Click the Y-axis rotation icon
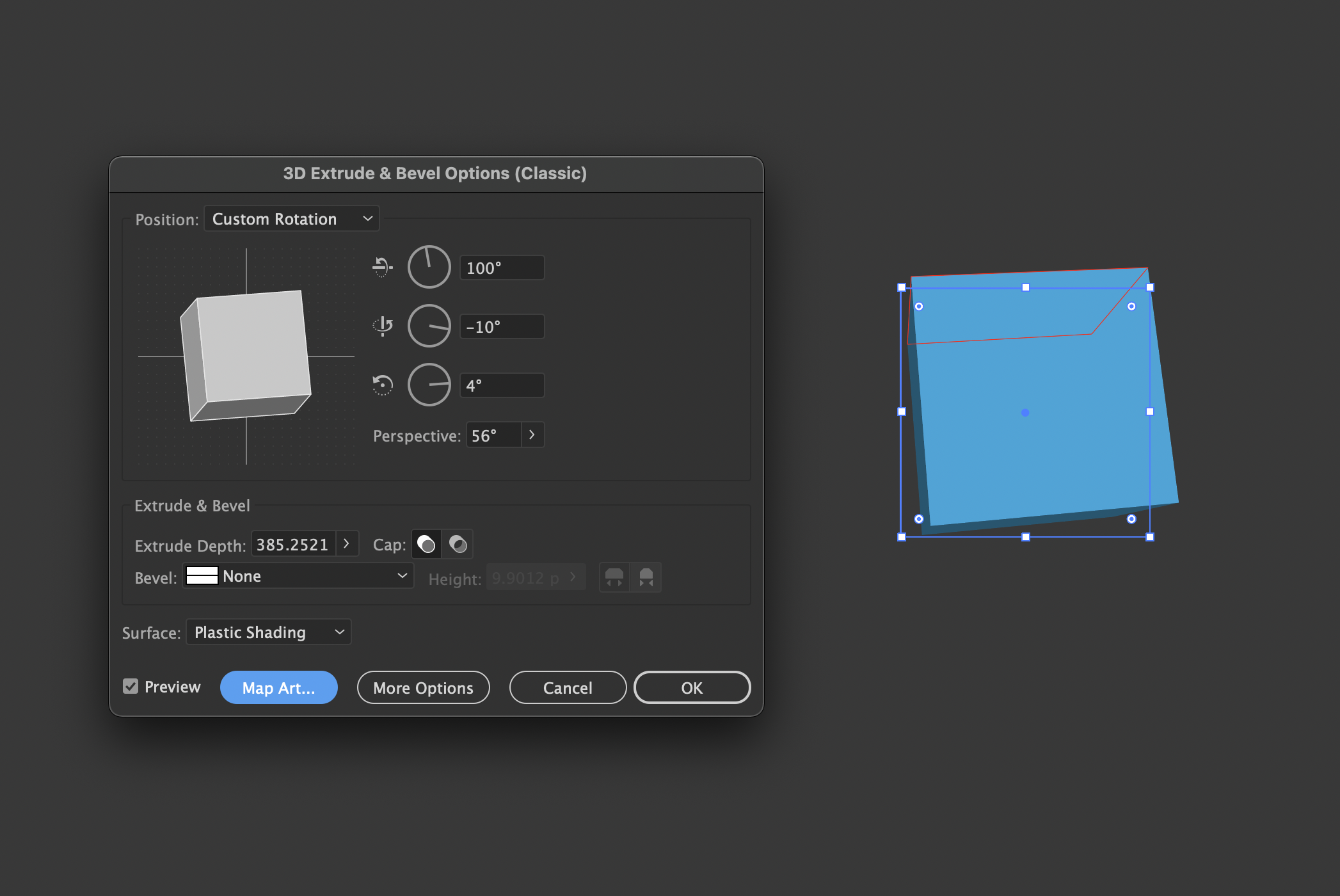The height and width of the screenshot is (896, 1340). click(x=383, y=326)
